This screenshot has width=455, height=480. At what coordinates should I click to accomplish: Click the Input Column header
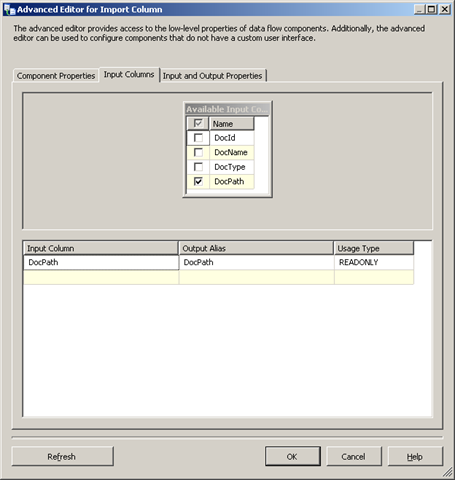[x=101, y=248]
